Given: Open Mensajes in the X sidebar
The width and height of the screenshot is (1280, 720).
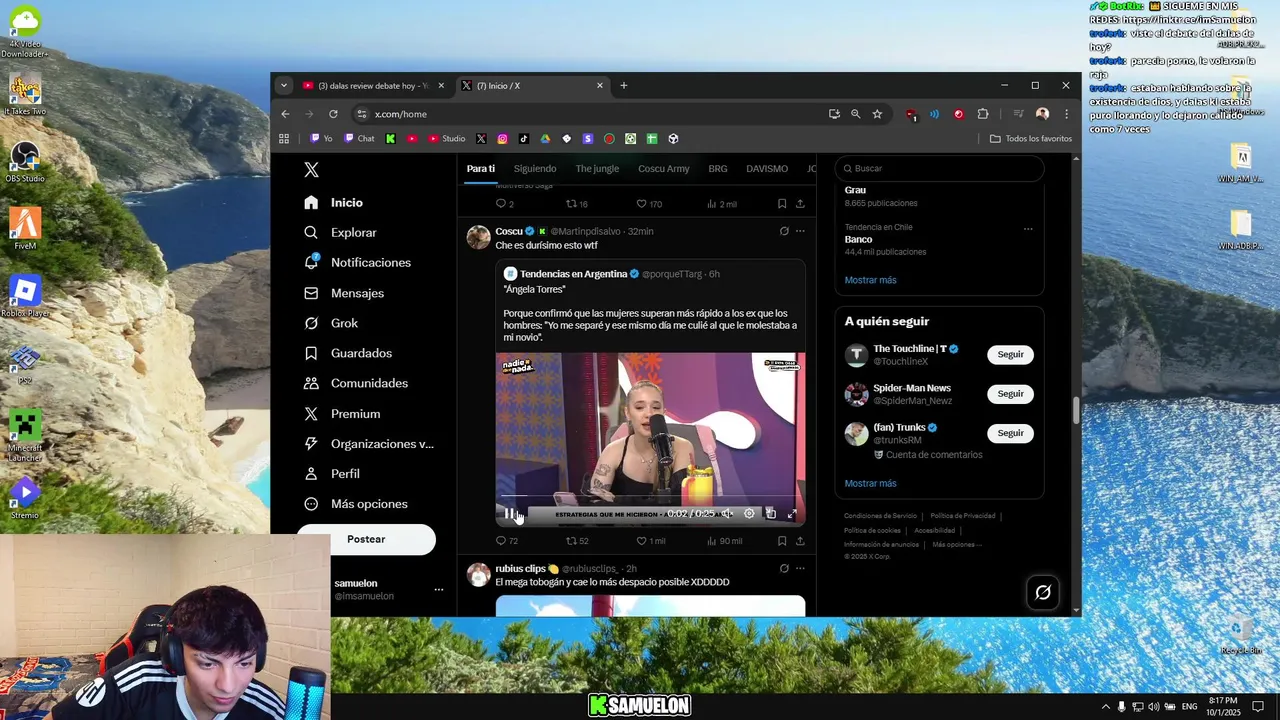Looking at the screenshot, I should pos(344,293).
